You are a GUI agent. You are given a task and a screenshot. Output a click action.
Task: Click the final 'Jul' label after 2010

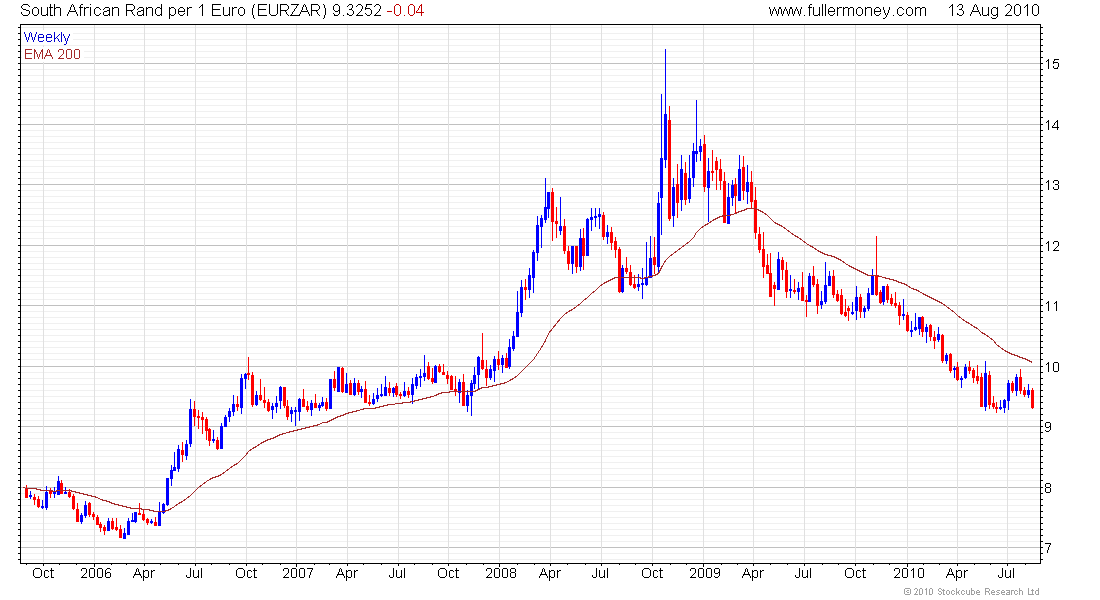click(x=1007, y=573)
